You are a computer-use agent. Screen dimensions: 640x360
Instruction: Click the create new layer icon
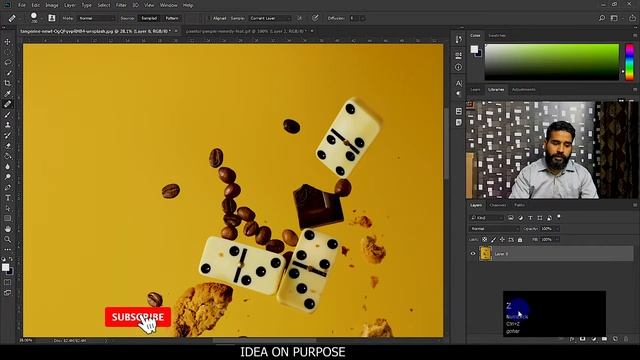(615, 339)
